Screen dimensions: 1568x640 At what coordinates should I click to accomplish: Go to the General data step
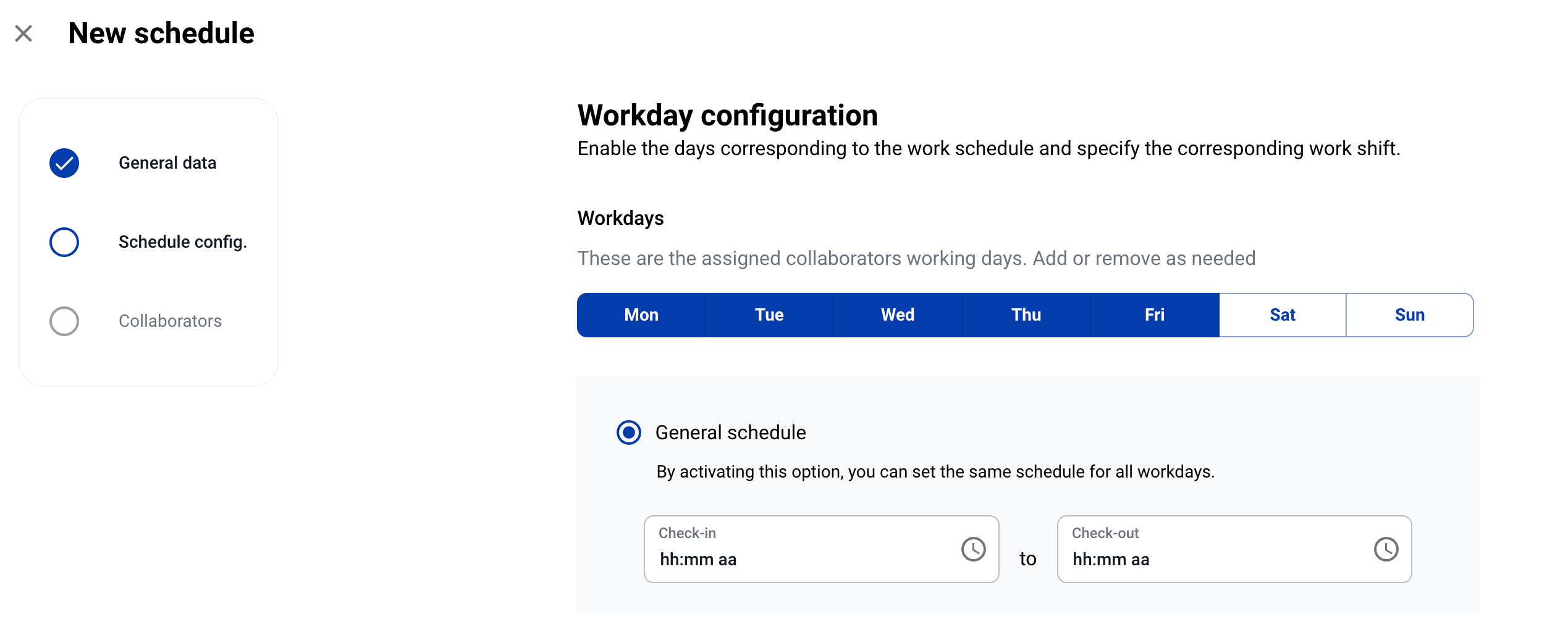click(x=167, y=163)
